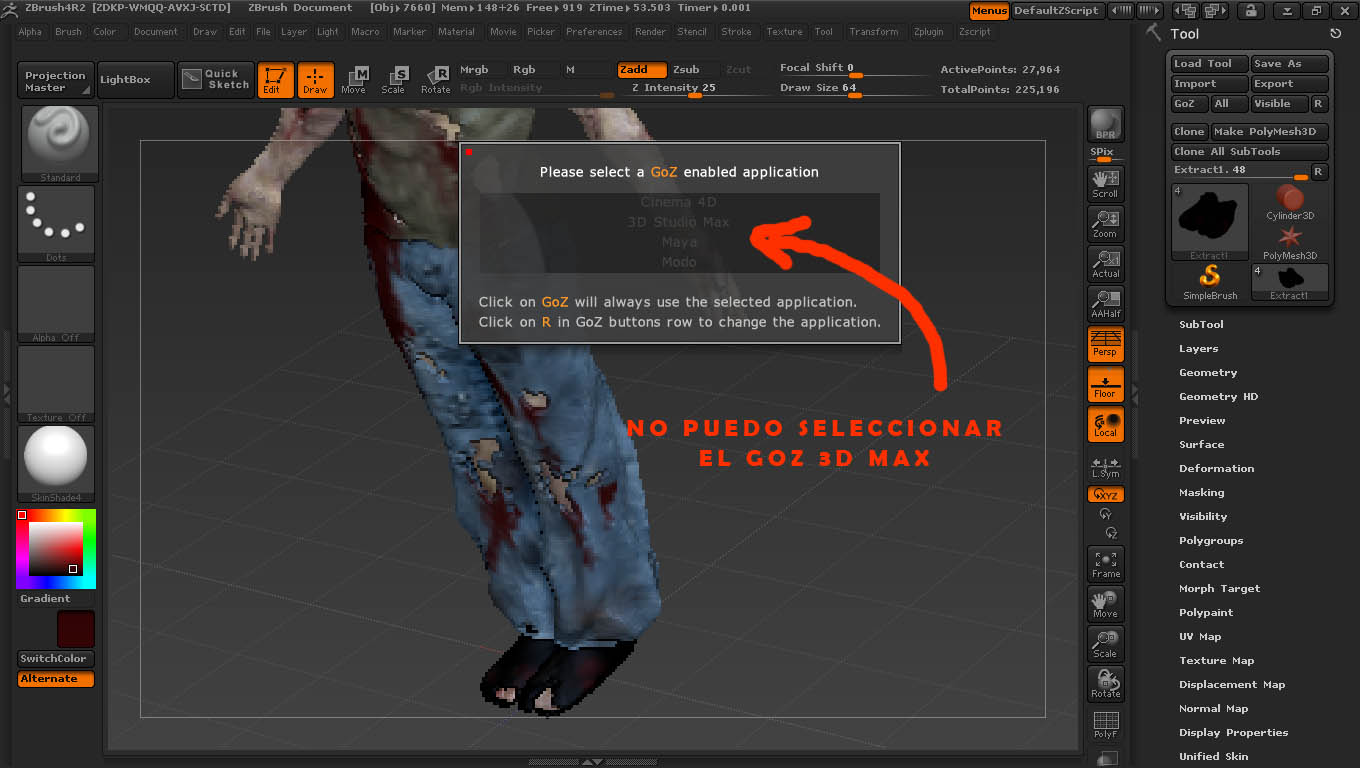Click the AAHalf icon
Screen dimensions: 1360x768
[1105, 304]
